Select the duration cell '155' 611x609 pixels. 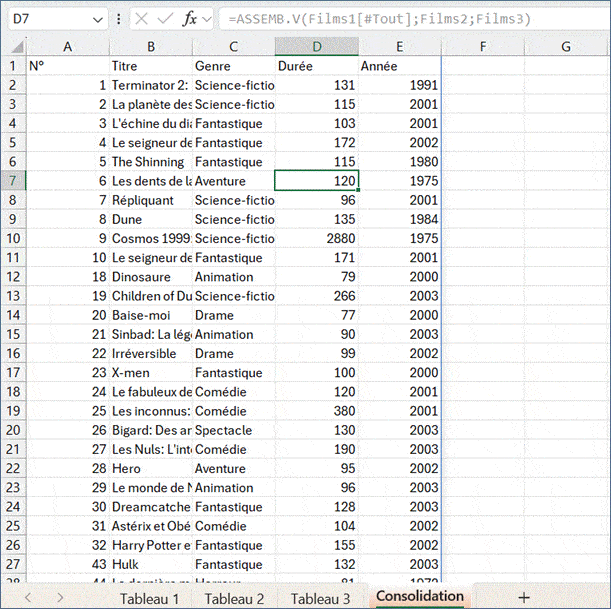pos(317,545)
